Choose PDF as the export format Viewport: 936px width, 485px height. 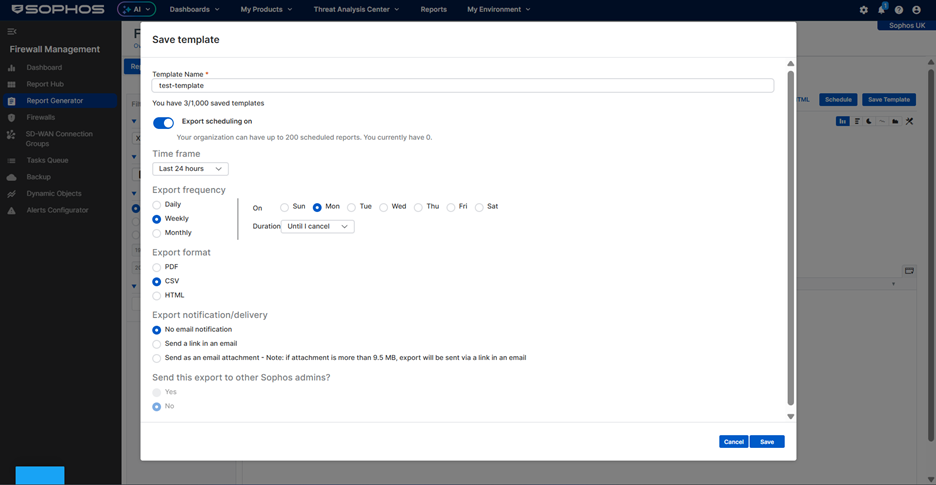point(157,268)
